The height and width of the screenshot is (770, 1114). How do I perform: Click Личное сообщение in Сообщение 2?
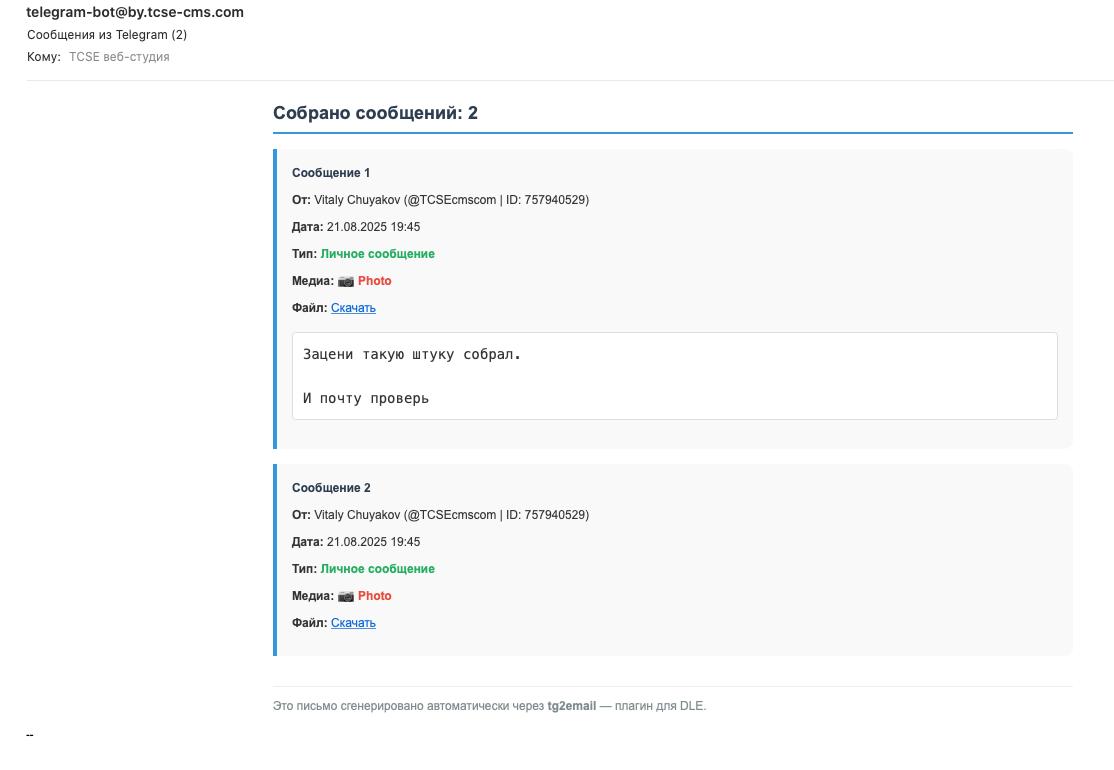377,569
